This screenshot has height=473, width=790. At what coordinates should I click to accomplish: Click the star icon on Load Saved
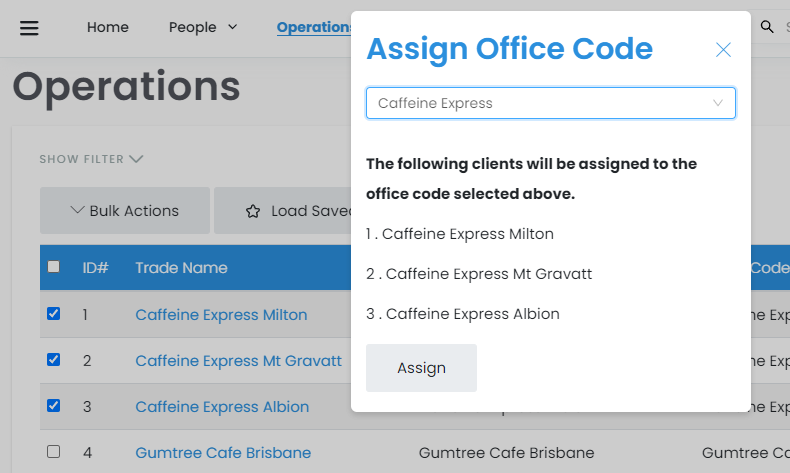253,211
